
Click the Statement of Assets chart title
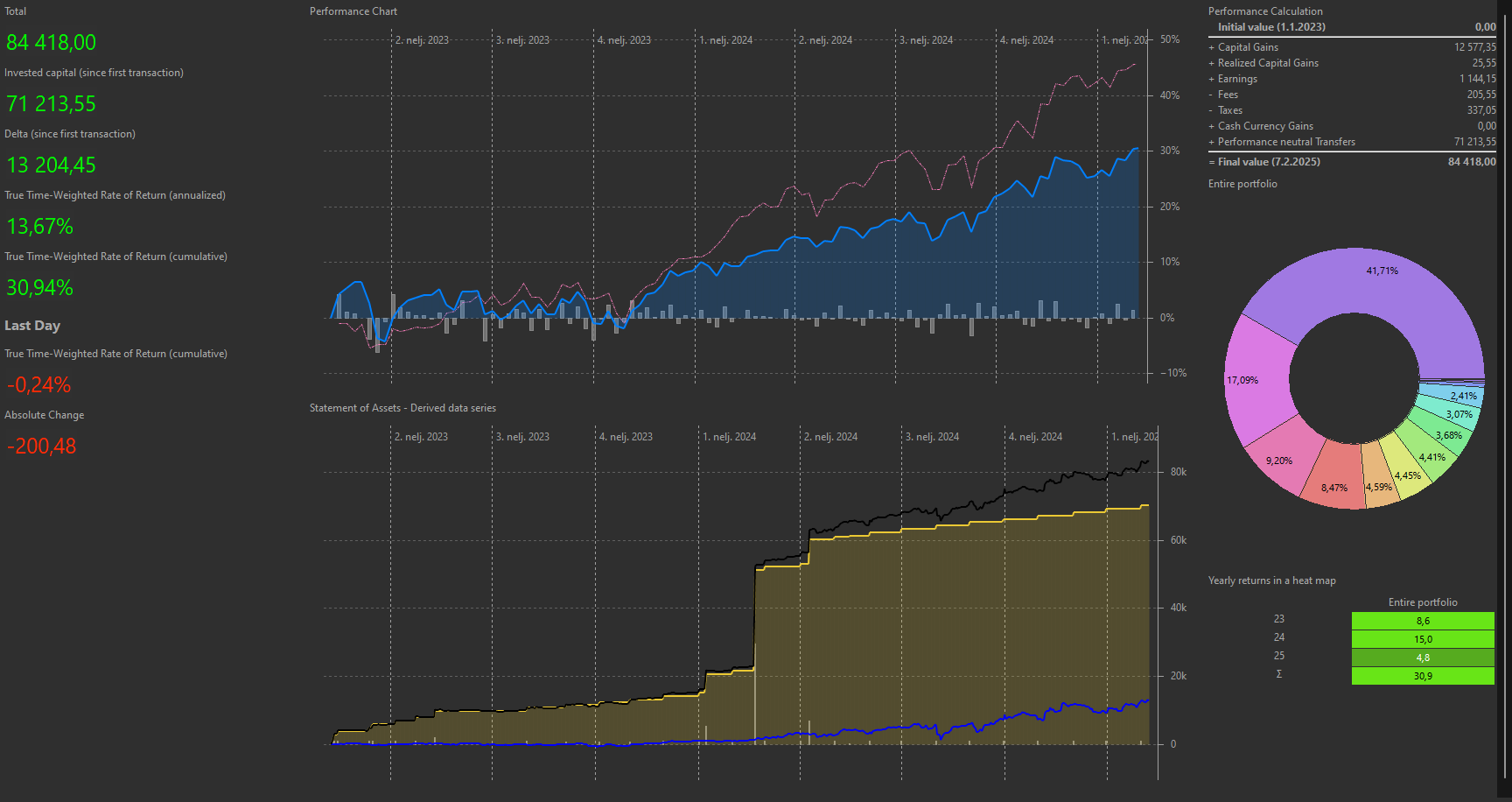[402, 407]
